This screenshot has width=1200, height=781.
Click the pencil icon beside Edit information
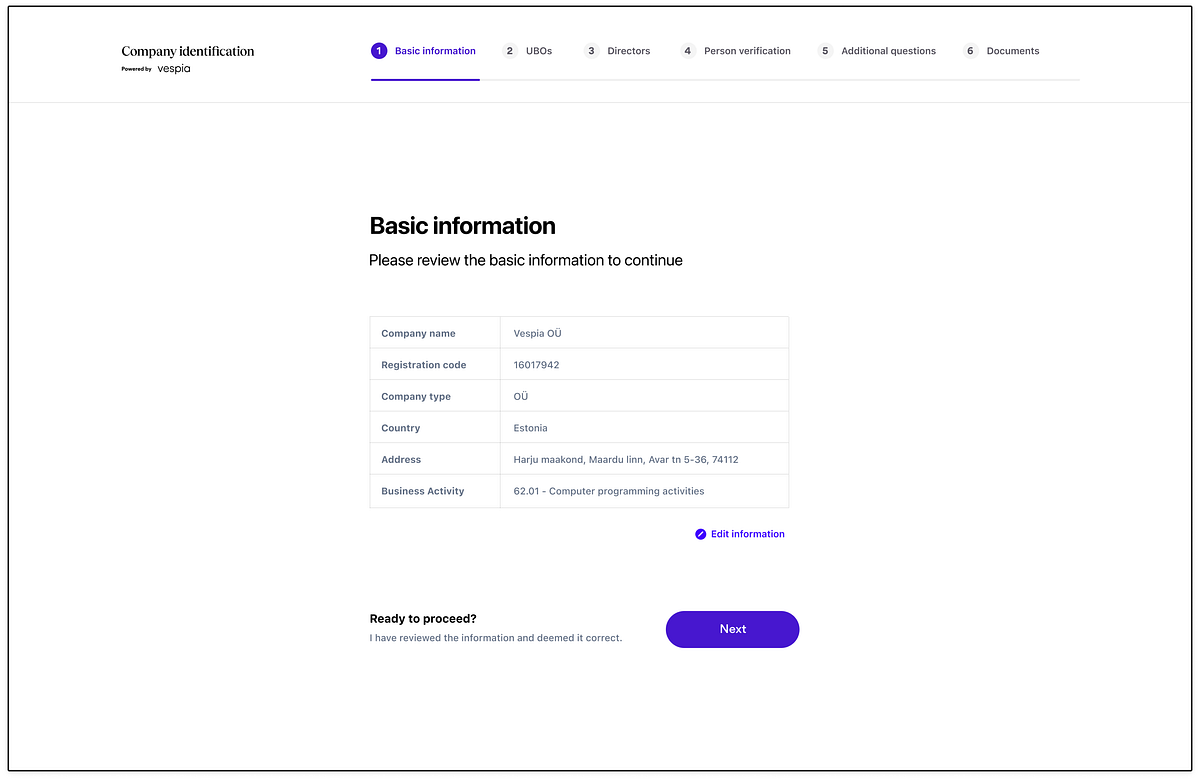click(x=701, y=534)
